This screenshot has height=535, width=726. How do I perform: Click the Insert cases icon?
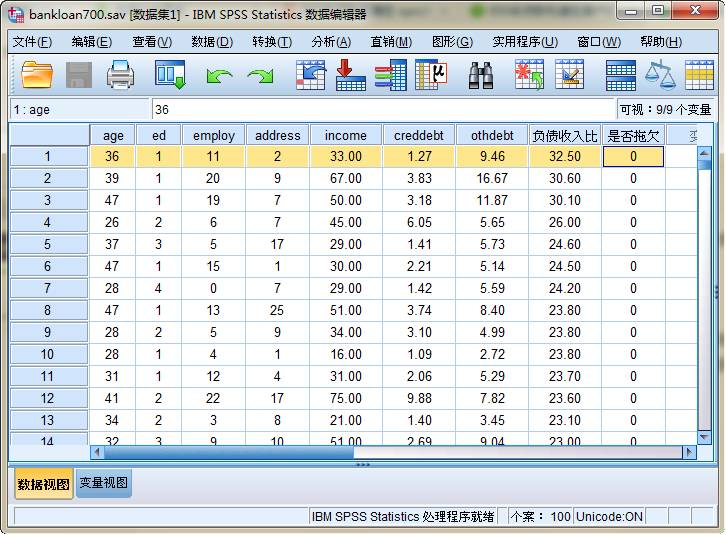(x=529, y=75)
